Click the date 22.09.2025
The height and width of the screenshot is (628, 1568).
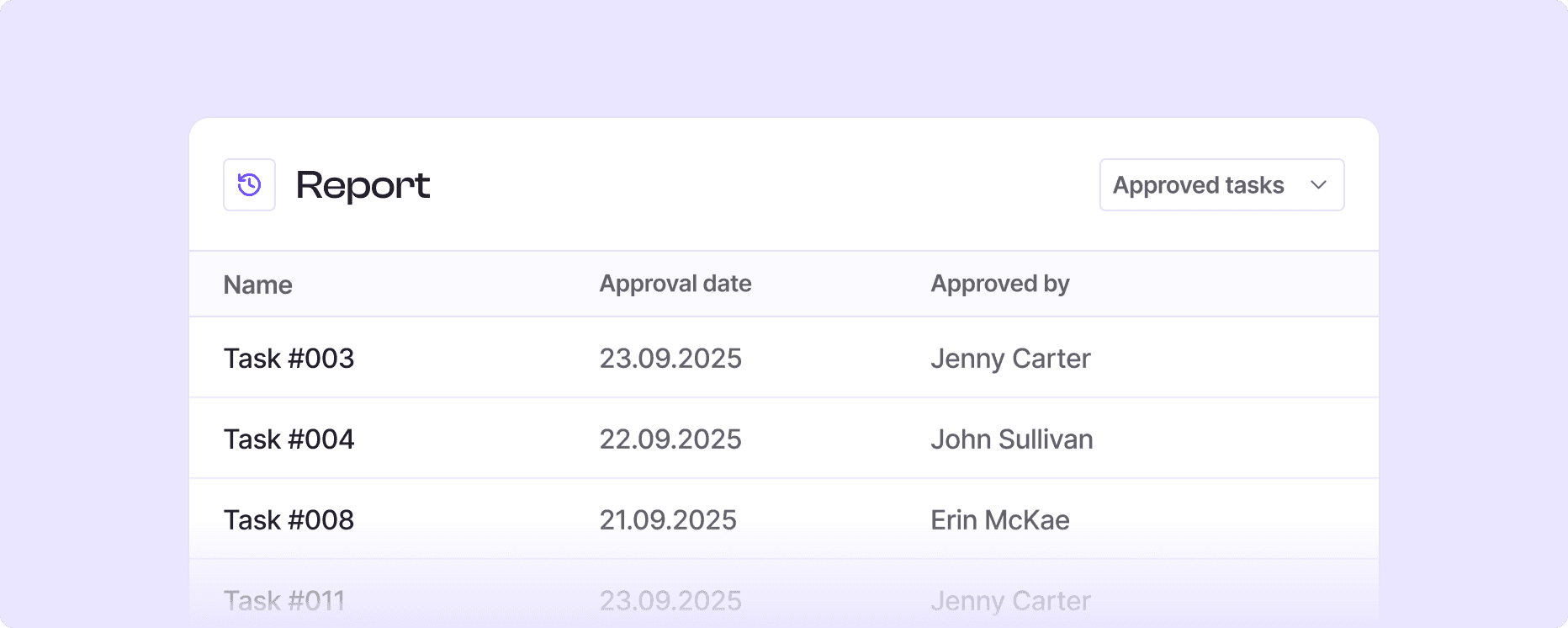pos(670,439)
